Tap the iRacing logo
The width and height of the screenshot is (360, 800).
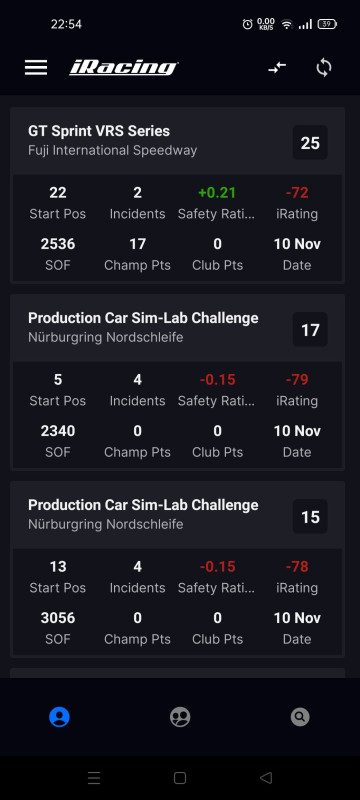click(123, 67)
